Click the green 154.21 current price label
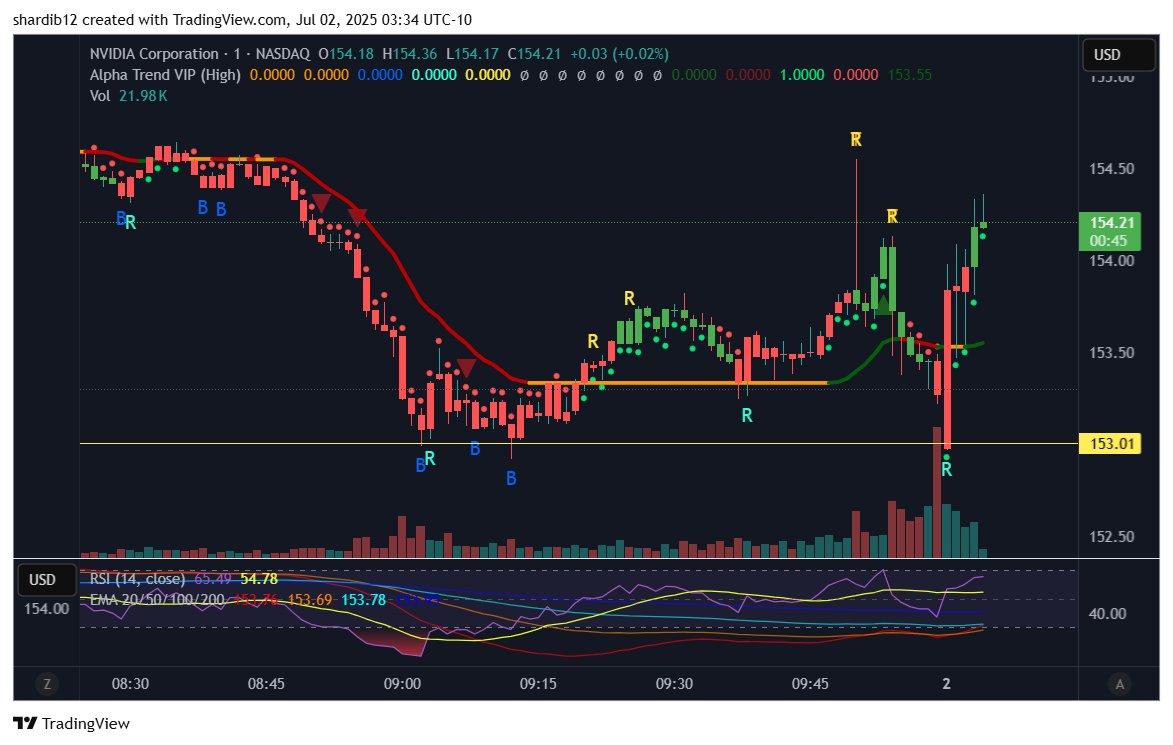This screenshot has width=1173, height=745. pos(1110,223)
